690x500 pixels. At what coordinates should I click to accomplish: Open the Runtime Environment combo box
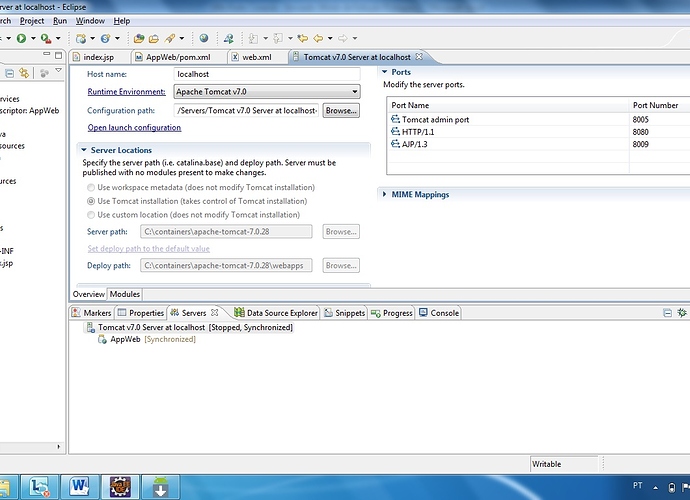267,92
